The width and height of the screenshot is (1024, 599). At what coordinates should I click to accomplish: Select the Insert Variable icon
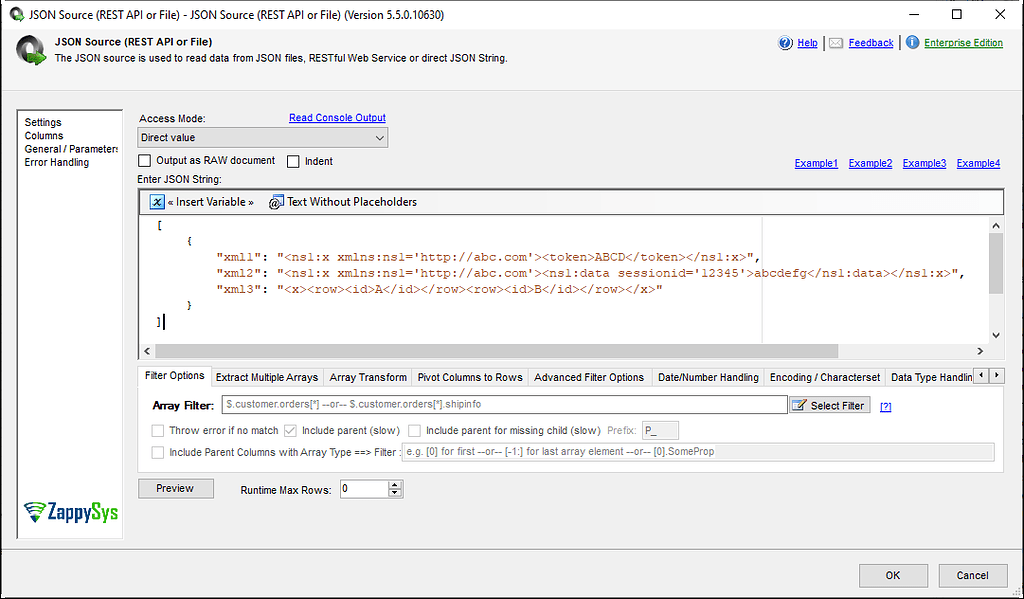[x=157, y=201]
